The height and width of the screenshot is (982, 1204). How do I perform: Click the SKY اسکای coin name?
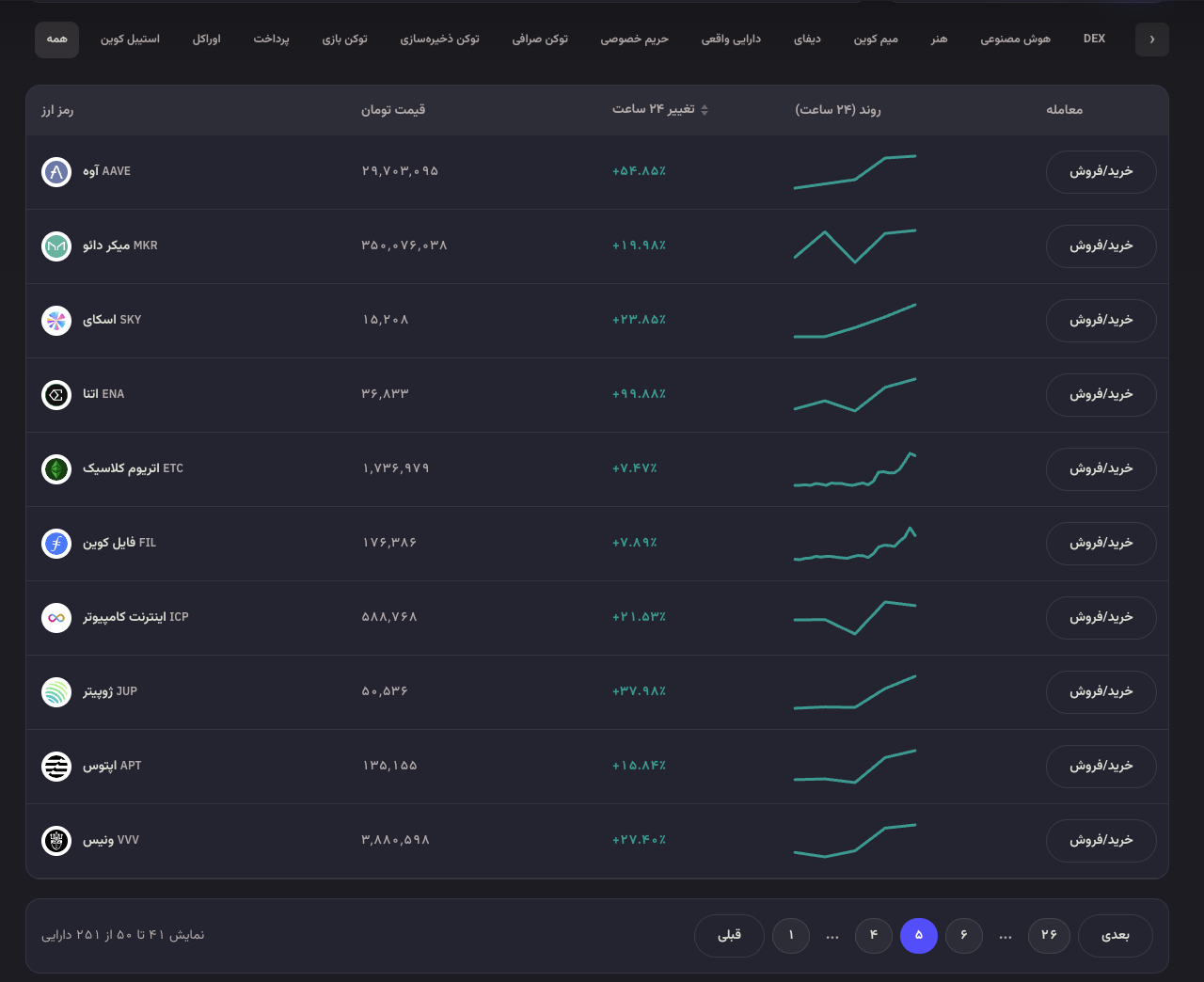112,321
